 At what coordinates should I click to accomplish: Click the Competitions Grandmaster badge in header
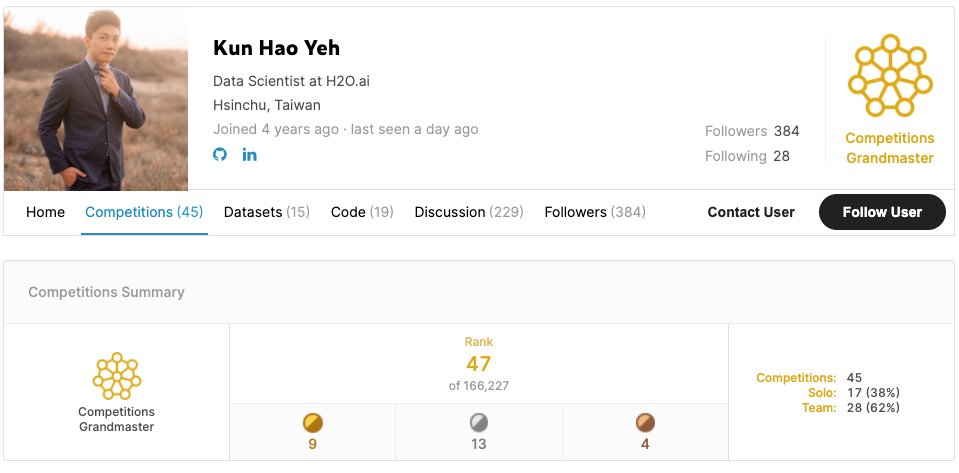[x=889, y=78]
